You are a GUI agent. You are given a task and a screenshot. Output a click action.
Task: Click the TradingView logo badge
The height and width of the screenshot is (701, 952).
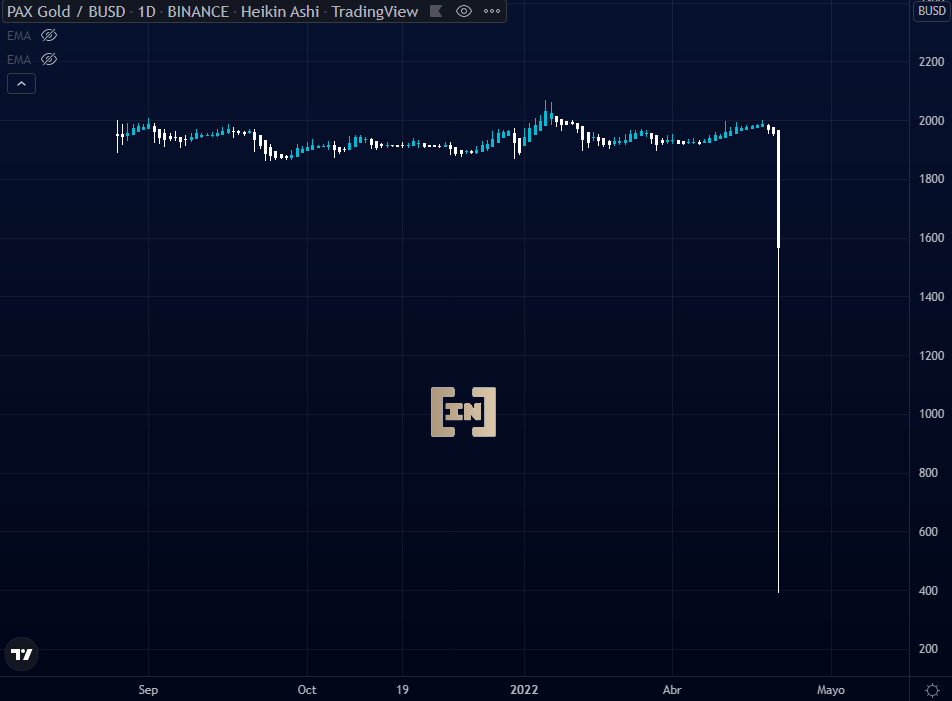[x=22, y=654]
